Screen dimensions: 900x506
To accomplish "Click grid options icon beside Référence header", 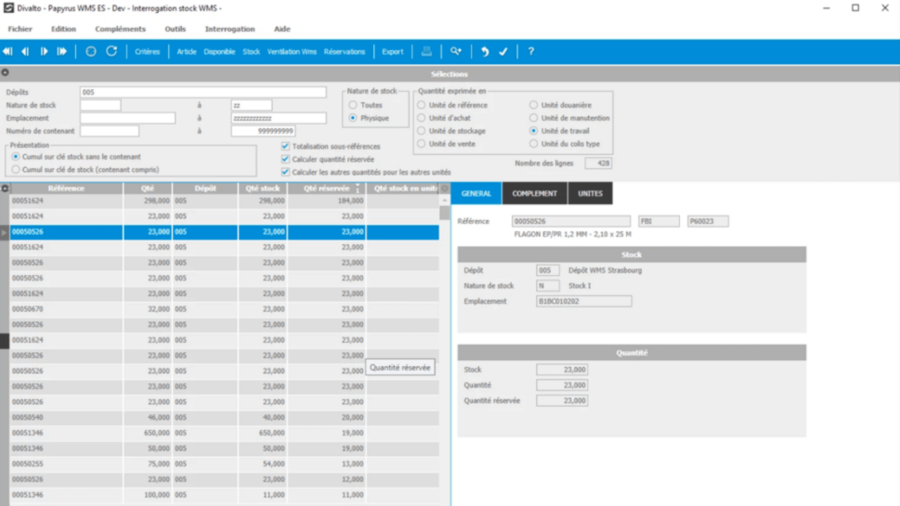I will point(5,188).
